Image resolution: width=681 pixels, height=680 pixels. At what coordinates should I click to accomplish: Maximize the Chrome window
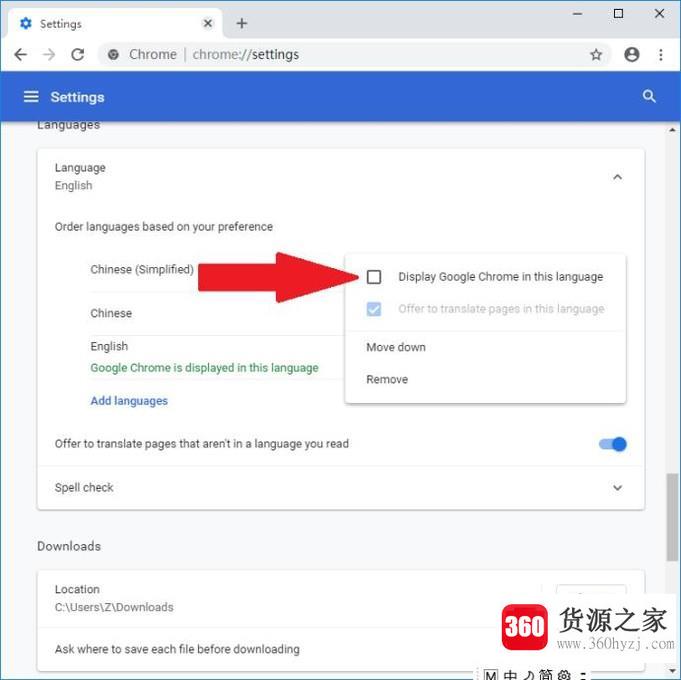[x=618, y=14]
